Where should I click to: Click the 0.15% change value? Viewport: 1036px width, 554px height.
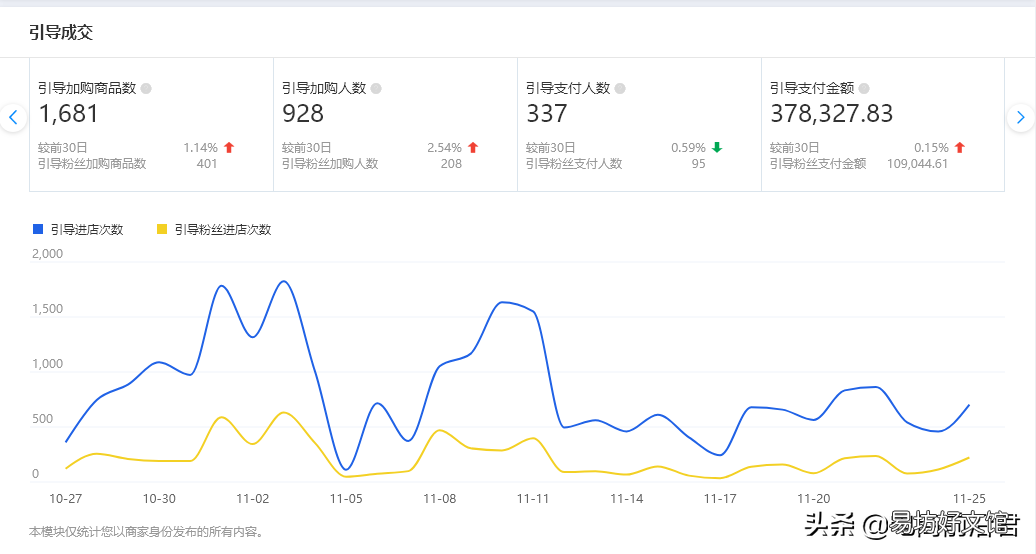tap(931, 147)
